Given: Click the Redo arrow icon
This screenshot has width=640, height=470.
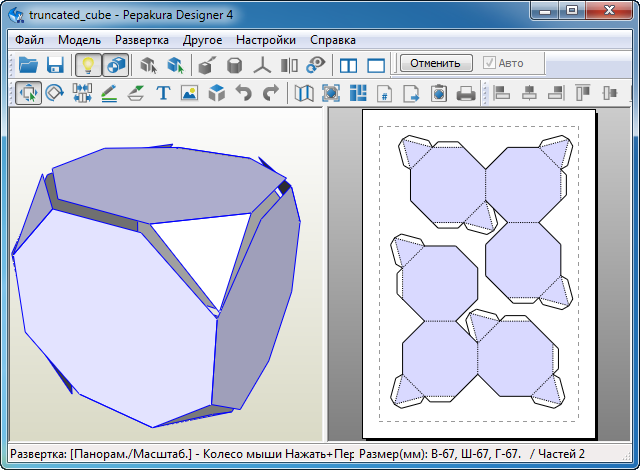Looking at the screenshot, I should tap(270, 94).
